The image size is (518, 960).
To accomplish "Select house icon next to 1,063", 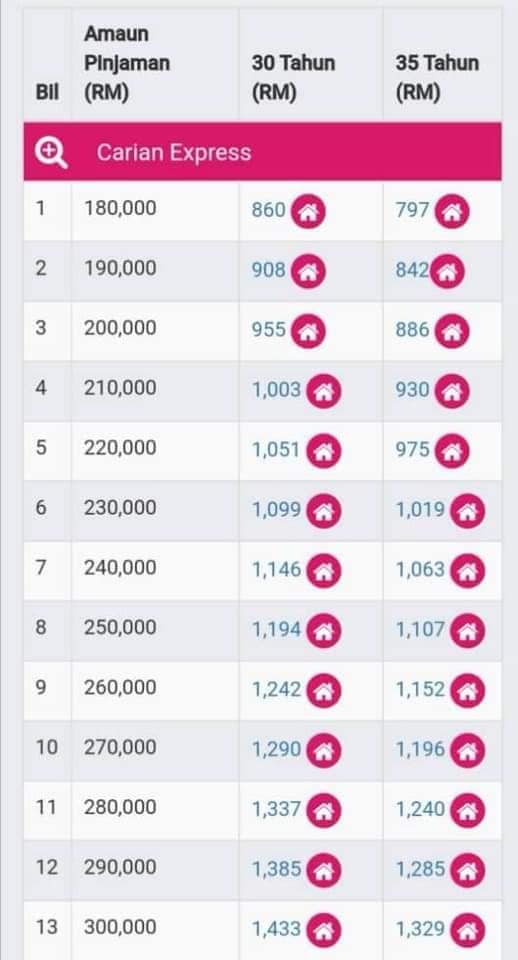I will (468, 571).
